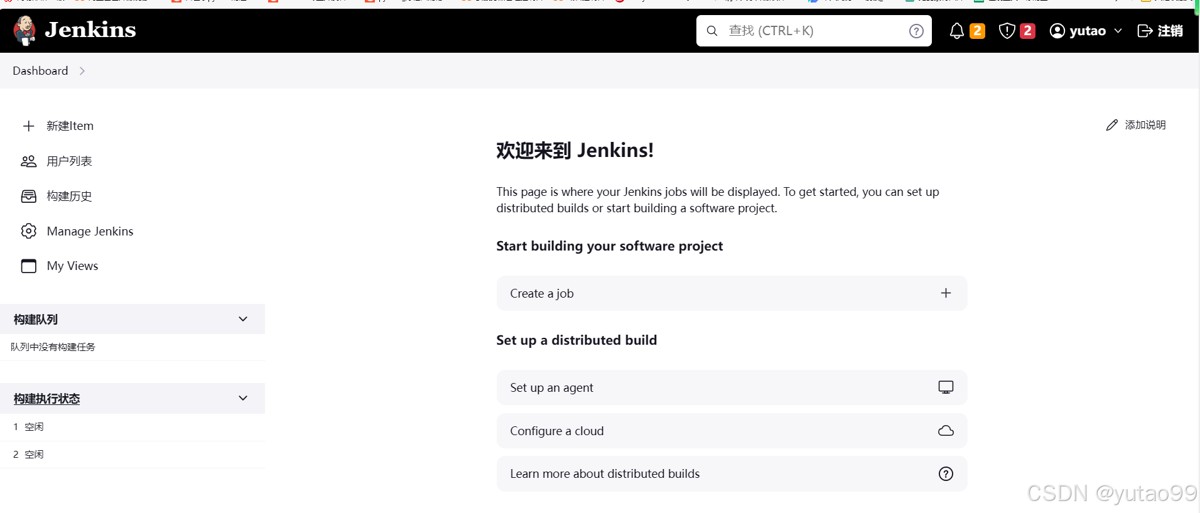Screen dimensions: 1200x513
Task: Open the notifications bell icon
Action: pos(956,31)
